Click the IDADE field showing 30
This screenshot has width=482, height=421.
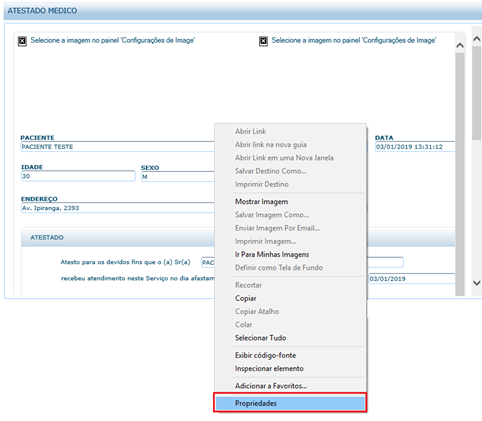tap(78, 176)
